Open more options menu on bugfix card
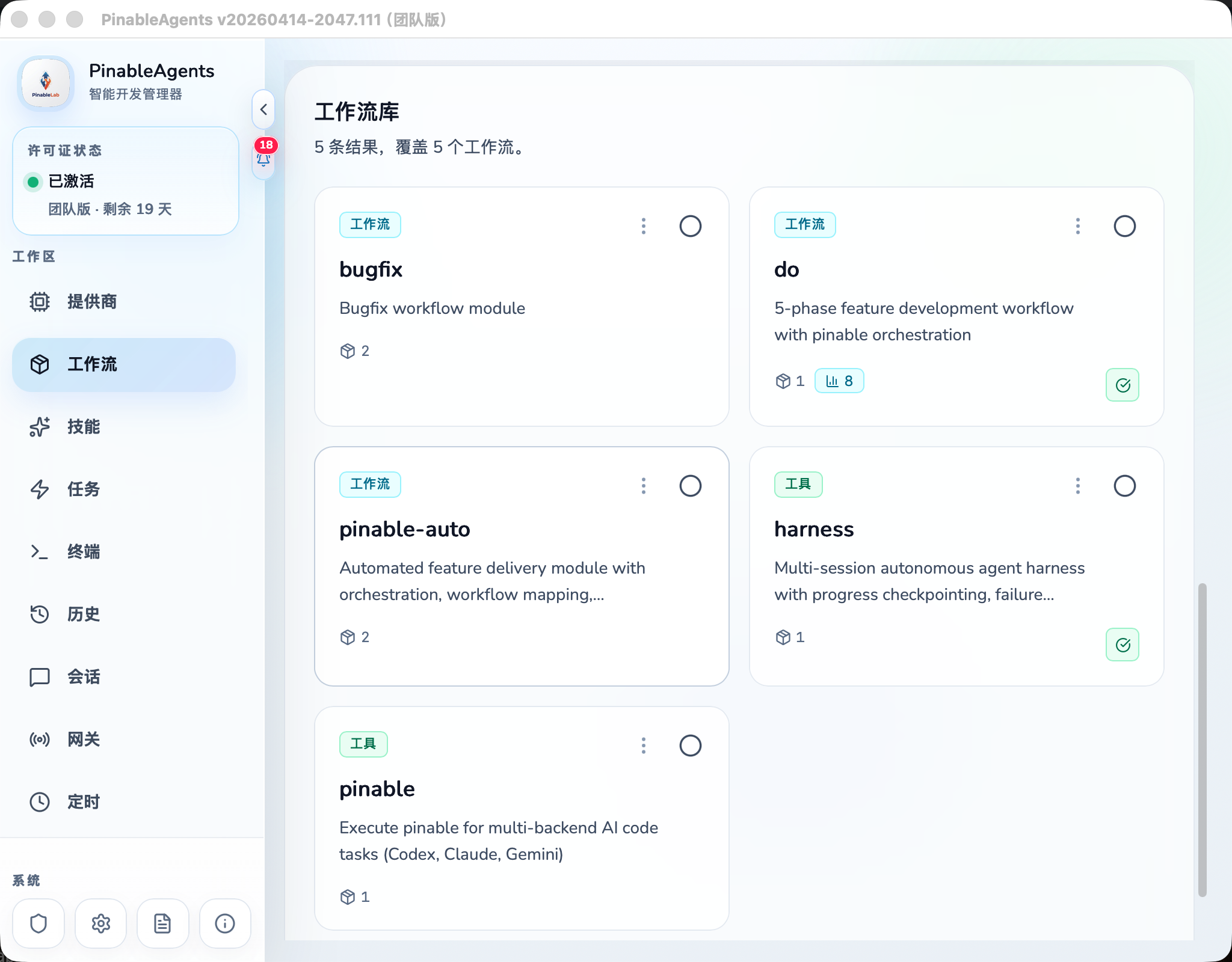Image resolution: width=1232 pixels, height=962 pixels. pyautogui.click(x=644, y=226)
